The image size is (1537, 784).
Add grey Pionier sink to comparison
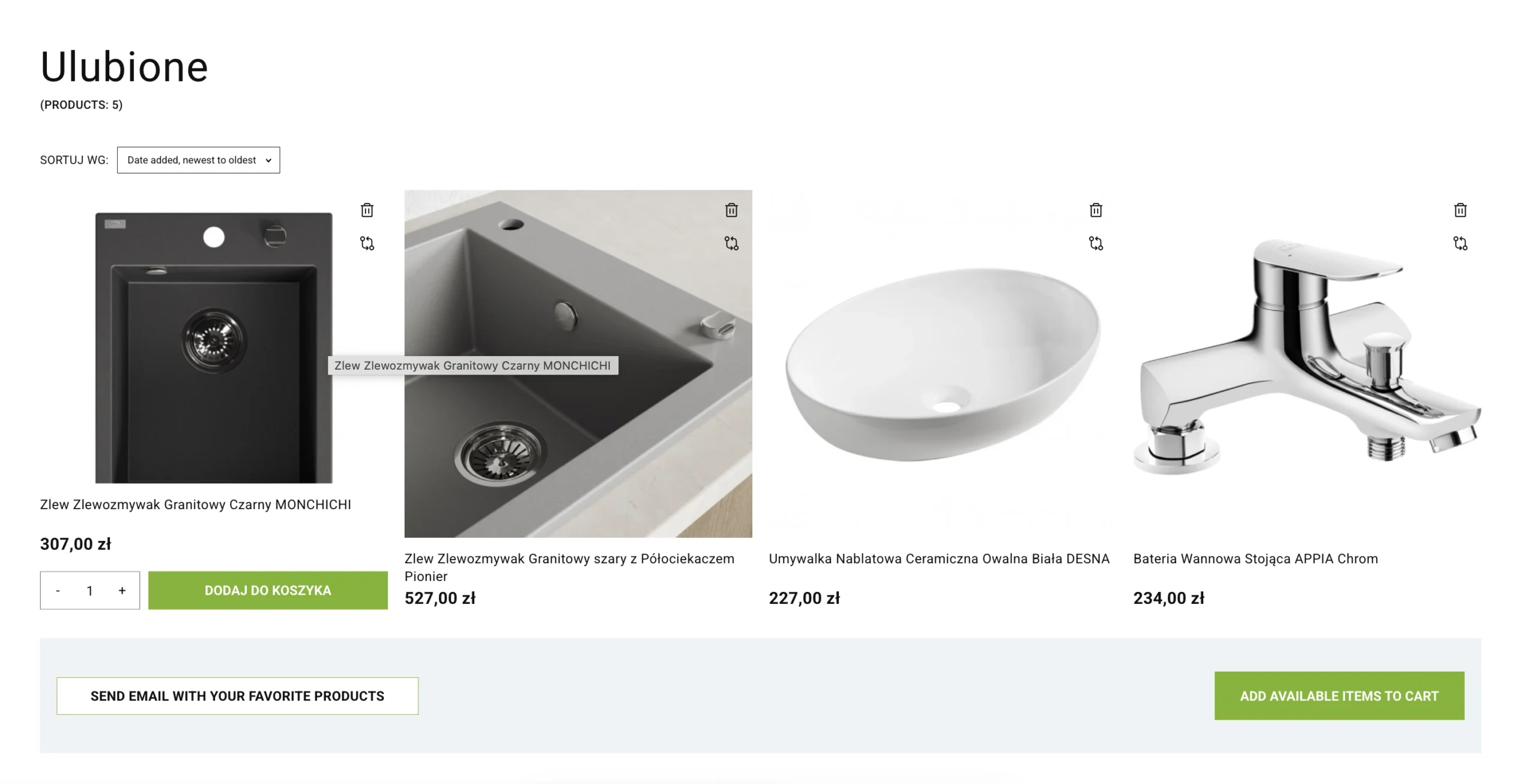point(731,243)
